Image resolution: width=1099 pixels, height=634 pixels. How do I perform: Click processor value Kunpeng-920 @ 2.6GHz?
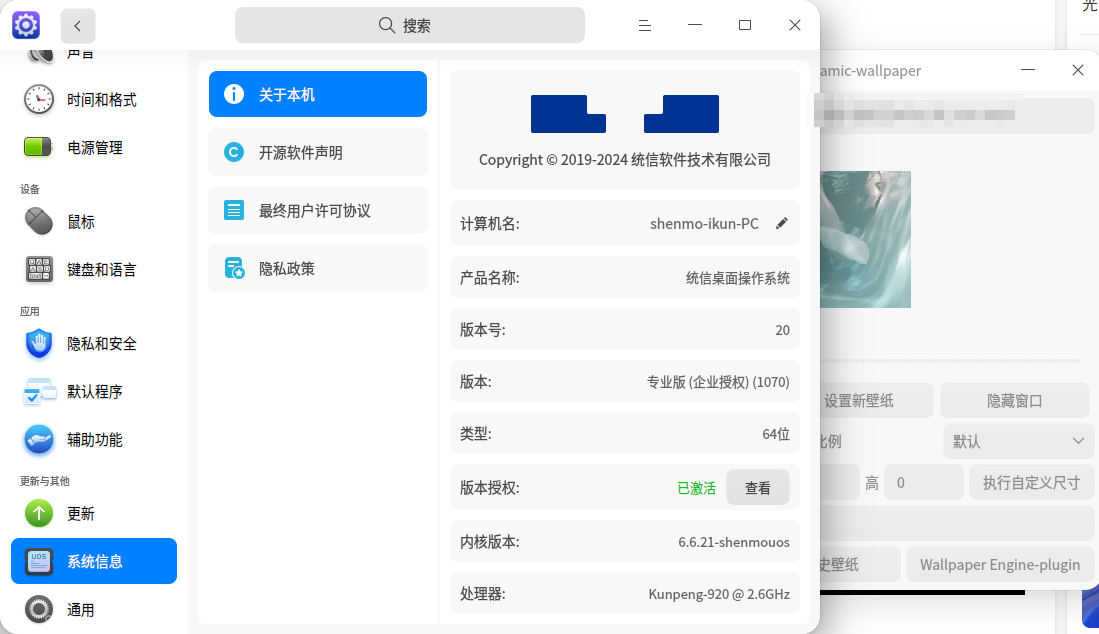point(719,594)
